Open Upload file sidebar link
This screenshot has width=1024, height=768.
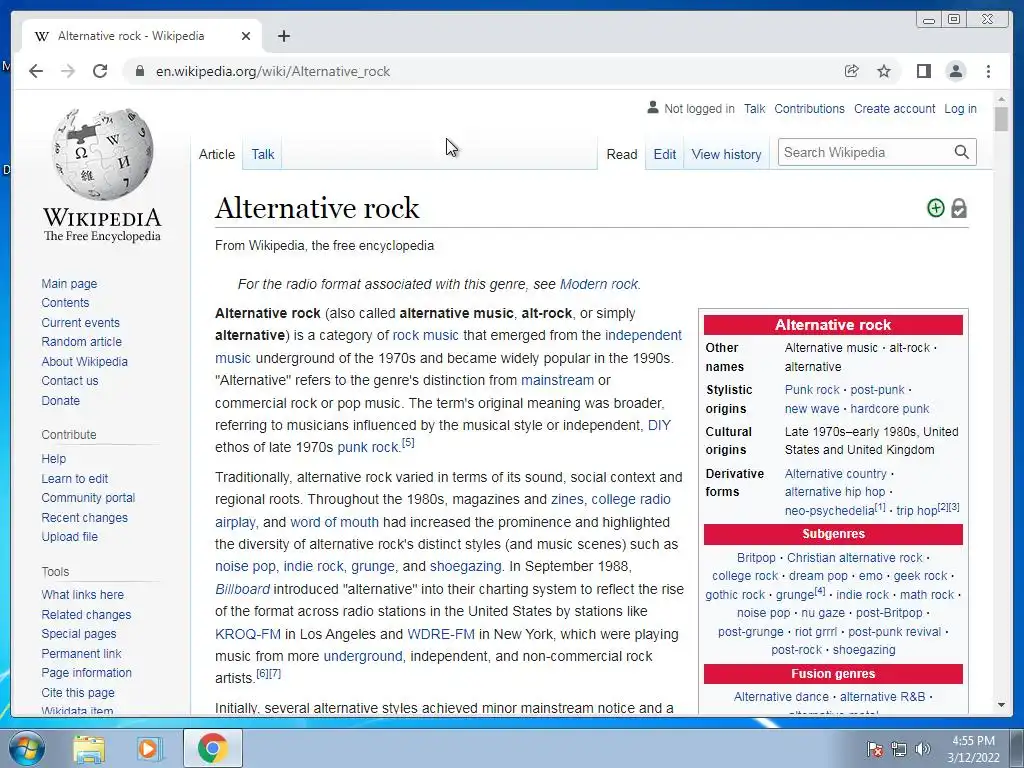point(69,536)
